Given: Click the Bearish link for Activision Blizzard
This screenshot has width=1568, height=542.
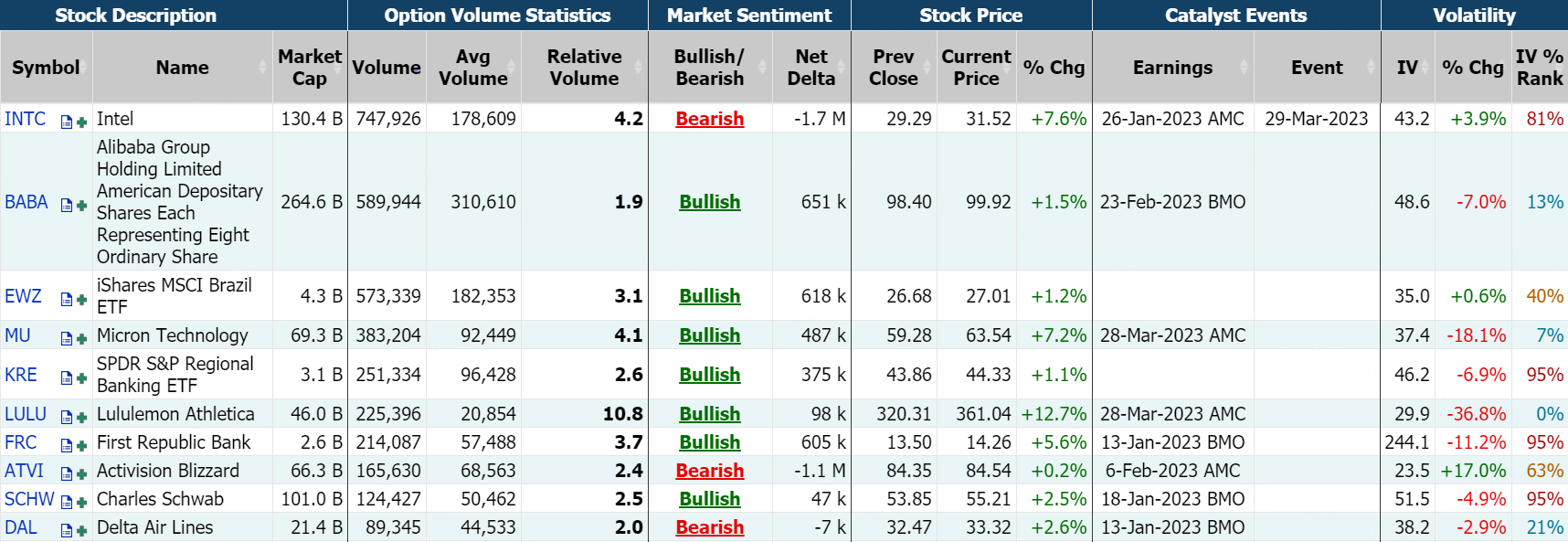Looking at the screenshot, I should click(710, 471).
